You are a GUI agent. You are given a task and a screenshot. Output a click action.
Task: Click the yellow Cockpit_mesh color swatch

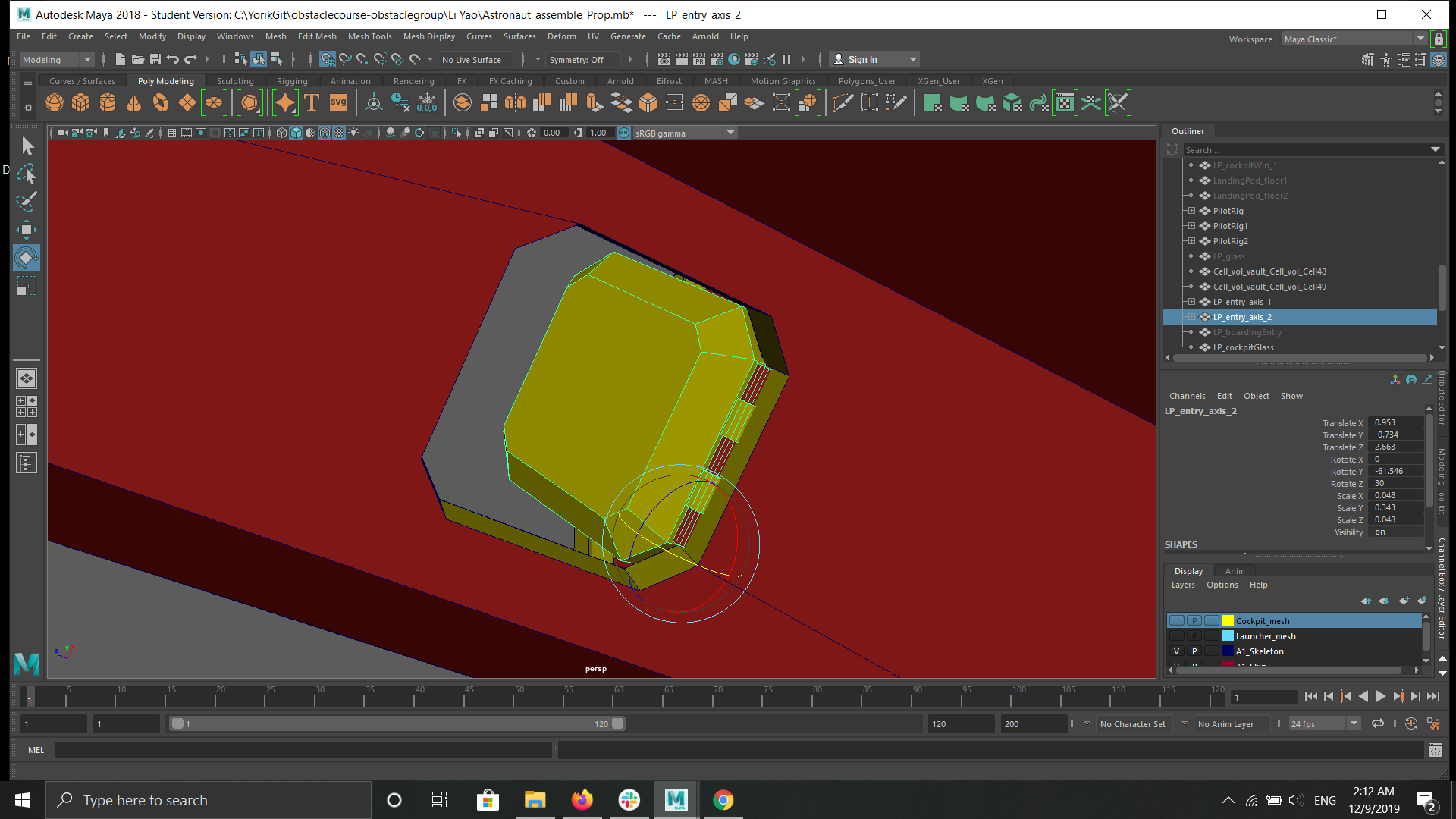[1228, 621]
